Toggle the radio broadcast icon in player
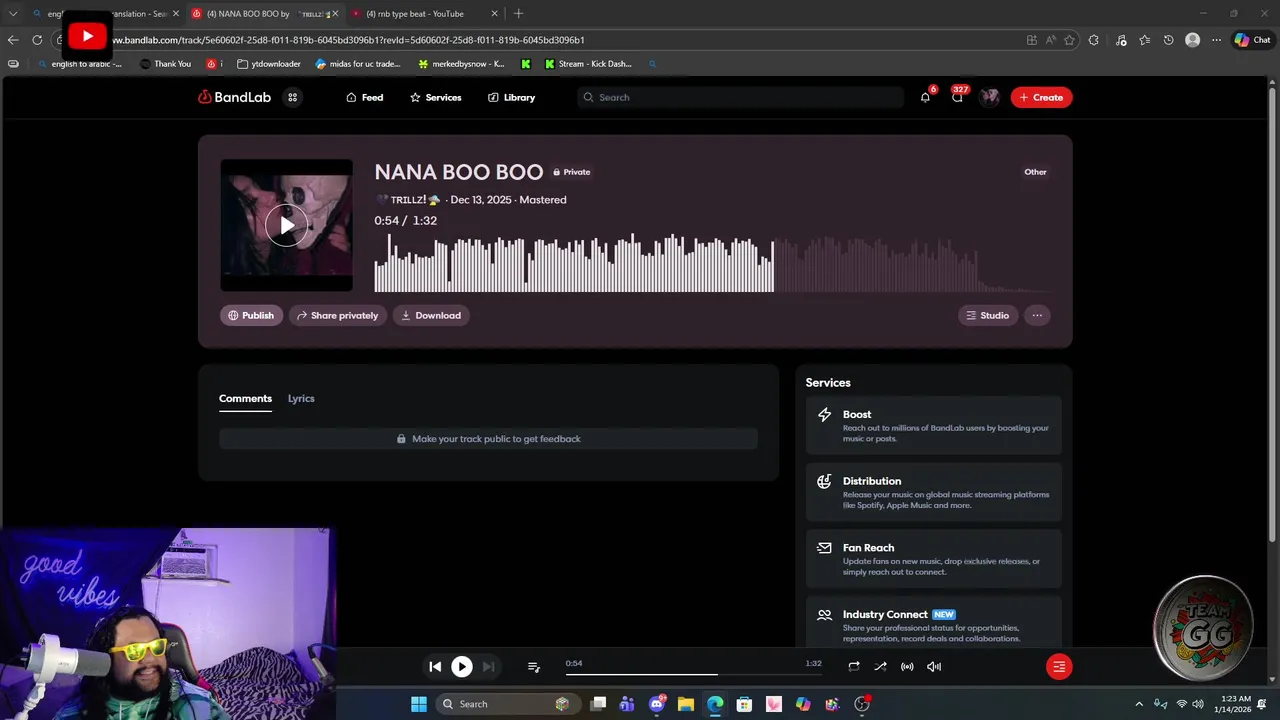The height and width of the screenshot is (720, 1280). [907, 667]
